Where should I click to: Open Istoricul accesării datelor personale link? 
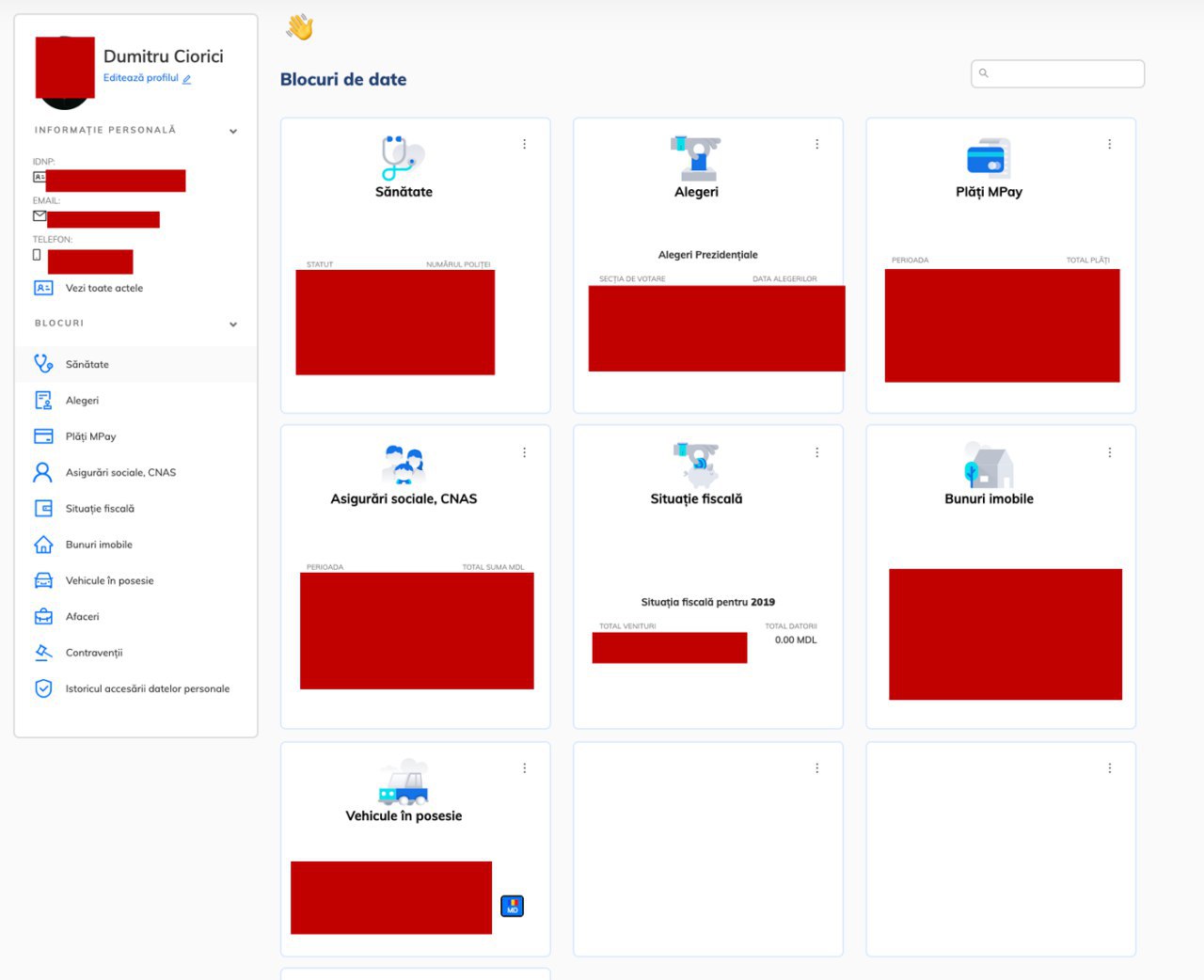(x=135, y=688)
